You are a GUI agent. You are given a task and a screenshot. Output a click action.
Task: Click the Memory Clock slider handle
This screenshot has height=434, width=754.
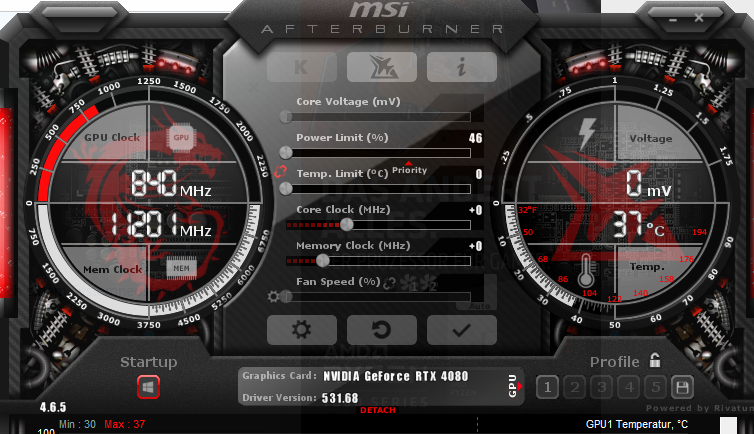tap(323, 261)
